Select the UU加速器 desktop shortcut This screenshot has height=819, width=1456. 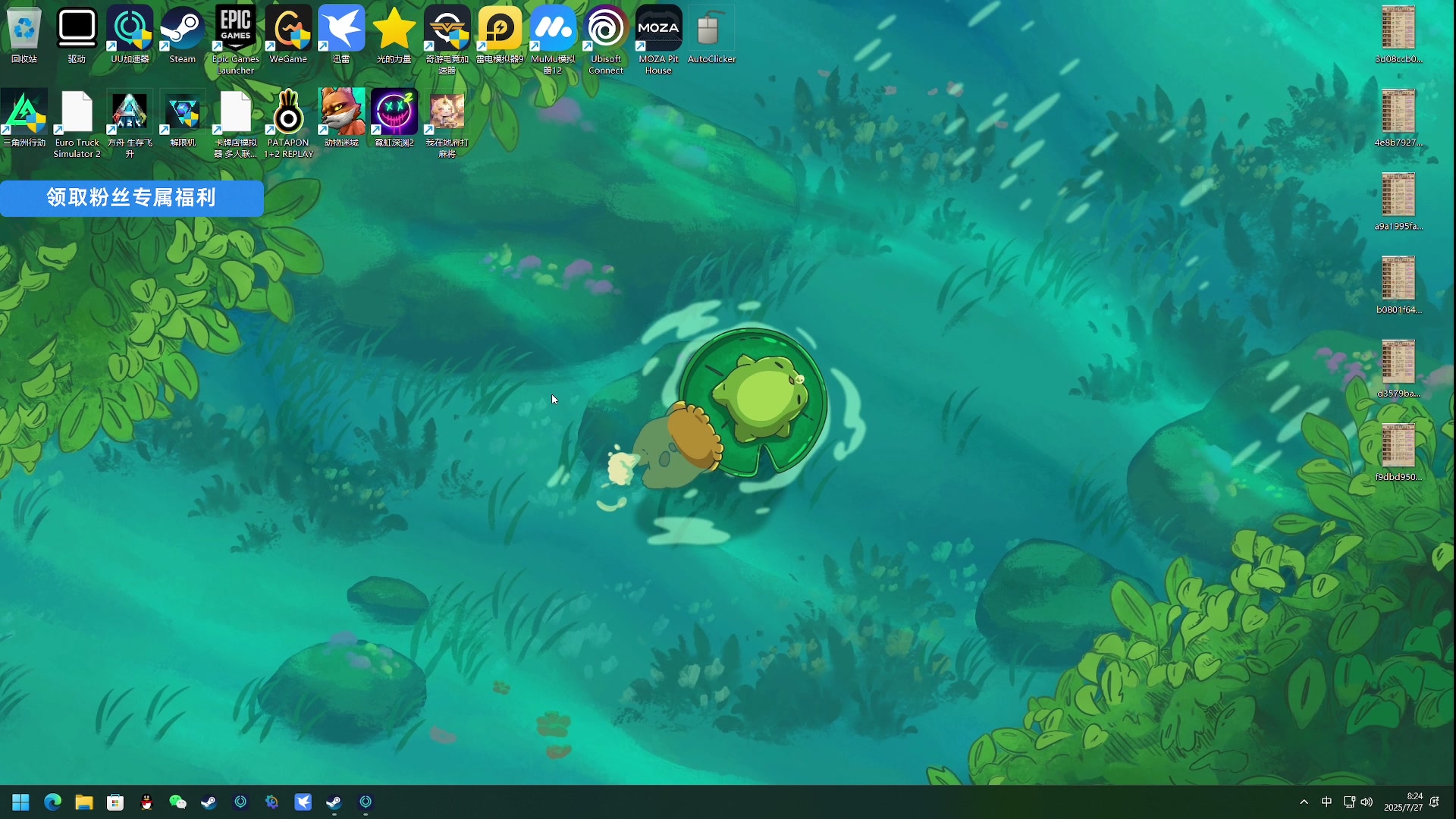tap(130, 36)
